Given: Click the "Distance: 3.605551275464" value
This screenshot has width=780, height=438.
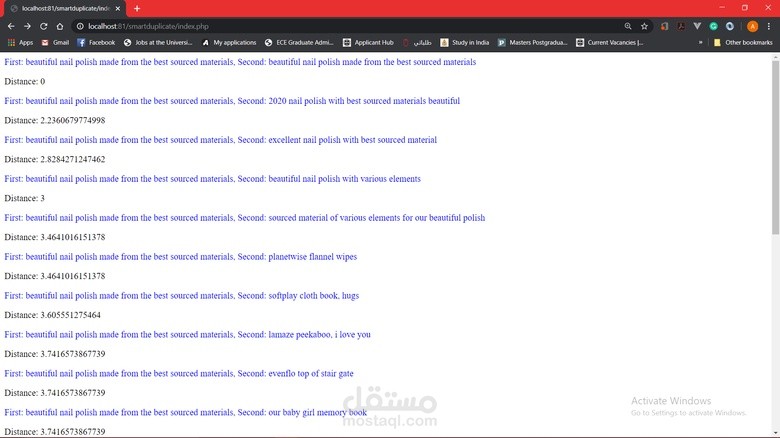Looking at the screenshot, I should coord(53,315).
